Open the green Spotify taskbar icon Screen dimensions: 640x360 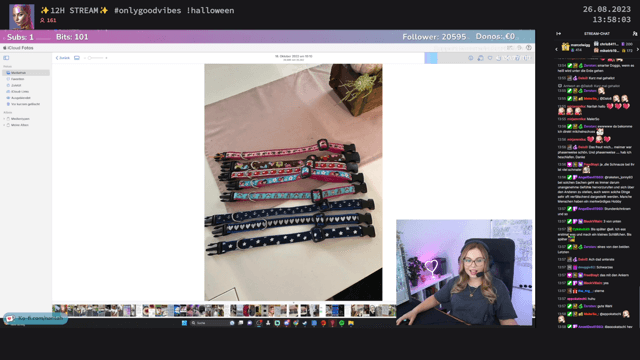[342, 323]
